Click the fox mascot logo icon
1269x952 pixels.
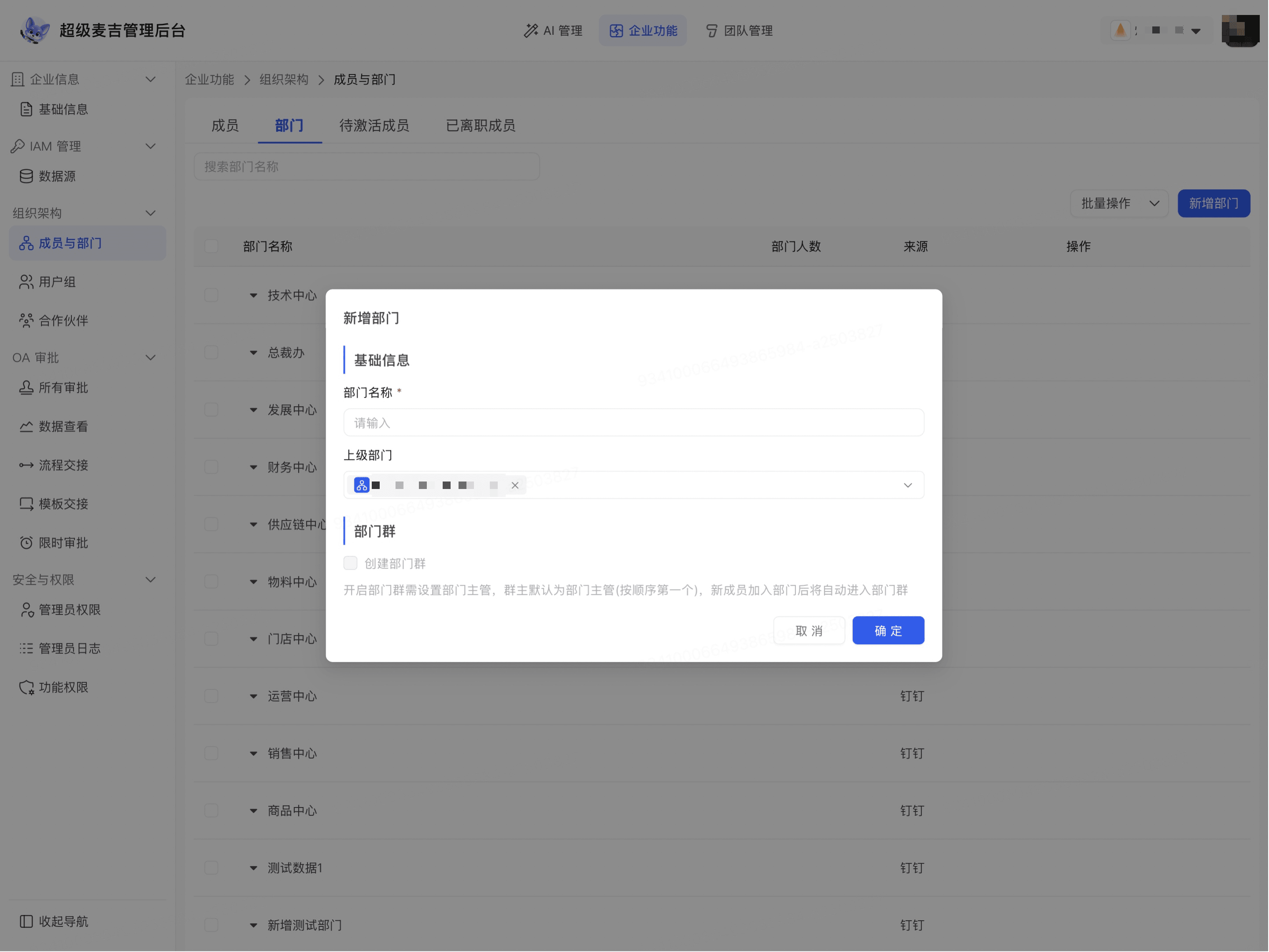[x=34, y=30]
